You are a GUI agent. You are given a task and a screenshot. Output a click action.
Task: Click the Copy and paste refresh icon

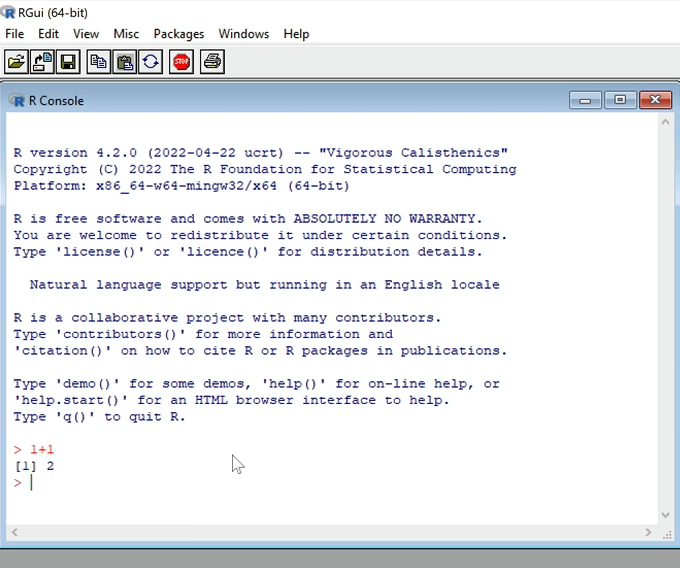[150, 62]
